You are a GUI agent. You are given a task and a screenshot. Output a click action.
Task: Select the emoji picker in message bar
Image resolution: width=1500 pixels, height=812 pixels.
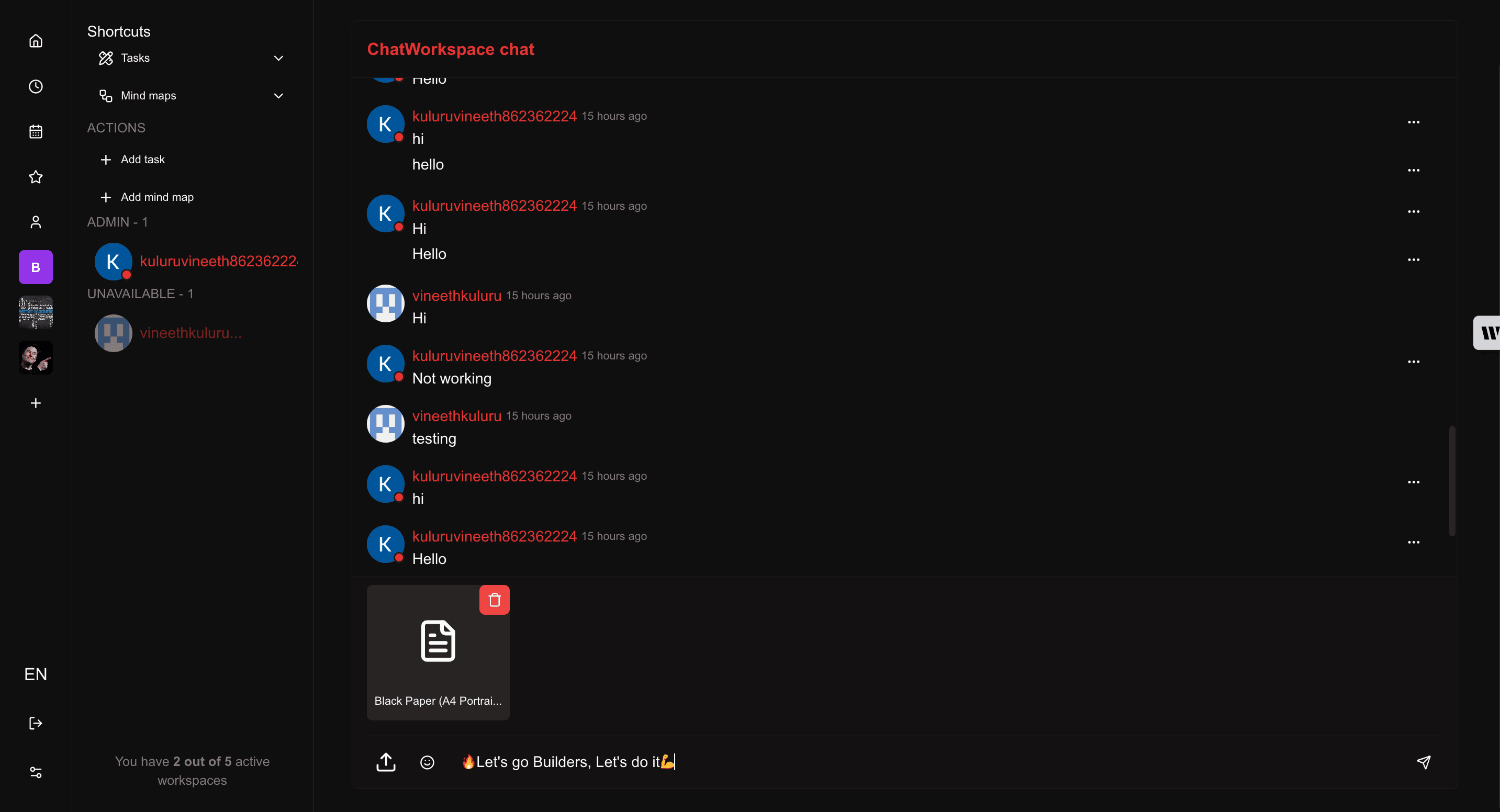[427, 762]
